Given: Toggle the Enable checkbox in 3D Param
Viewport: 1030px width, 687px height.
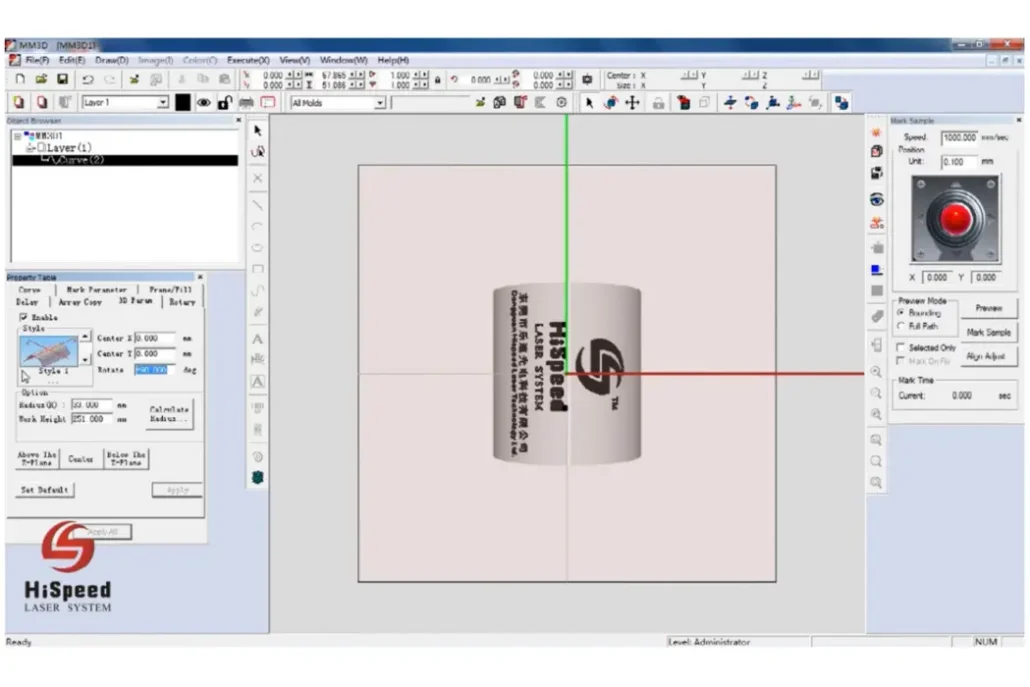Looking at the screenshot, I should (x=24, y=317).
